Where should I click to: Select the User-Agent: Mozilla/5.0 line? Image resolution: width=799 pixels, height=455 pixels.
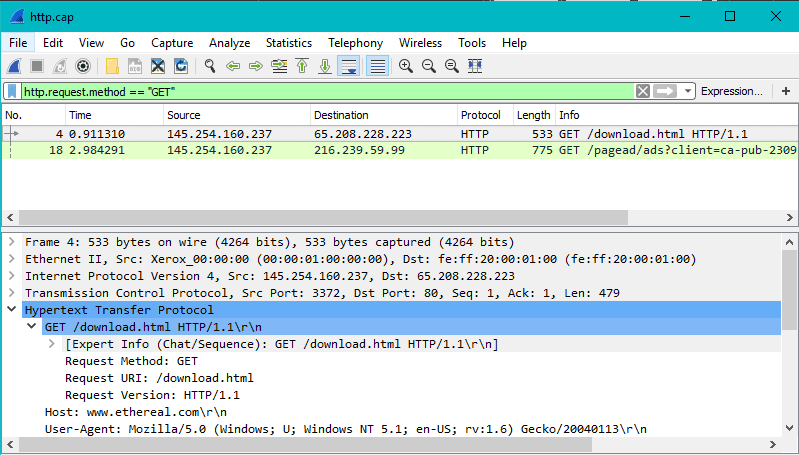point(345,429)
